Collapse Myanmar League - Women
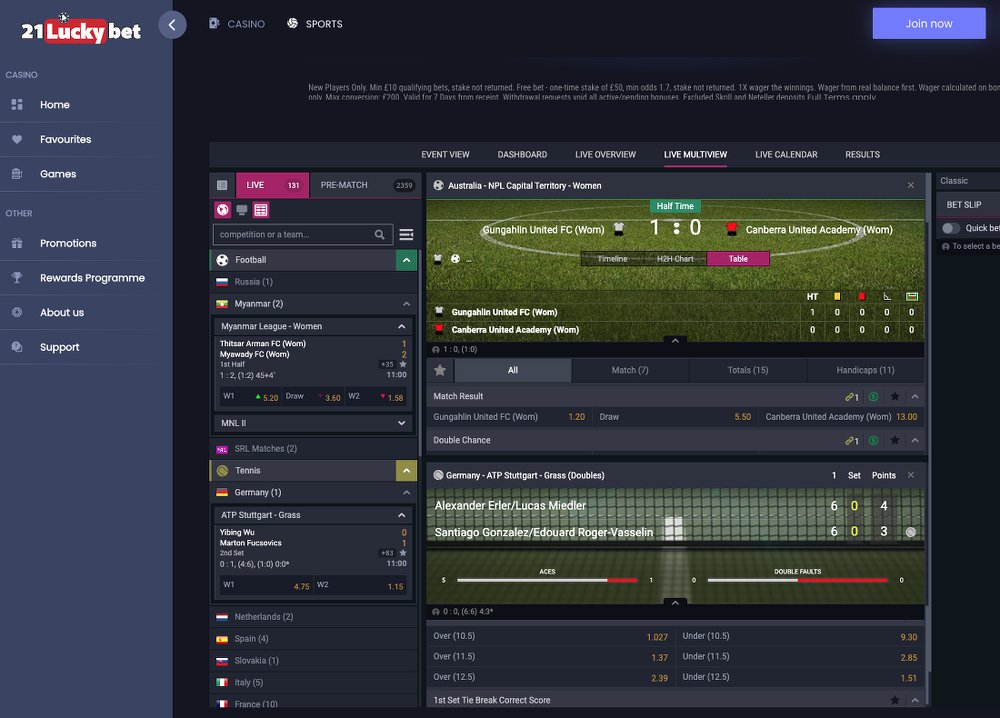Image resolution: width=1000 pixels, height=718 pixels. point(402,326)
